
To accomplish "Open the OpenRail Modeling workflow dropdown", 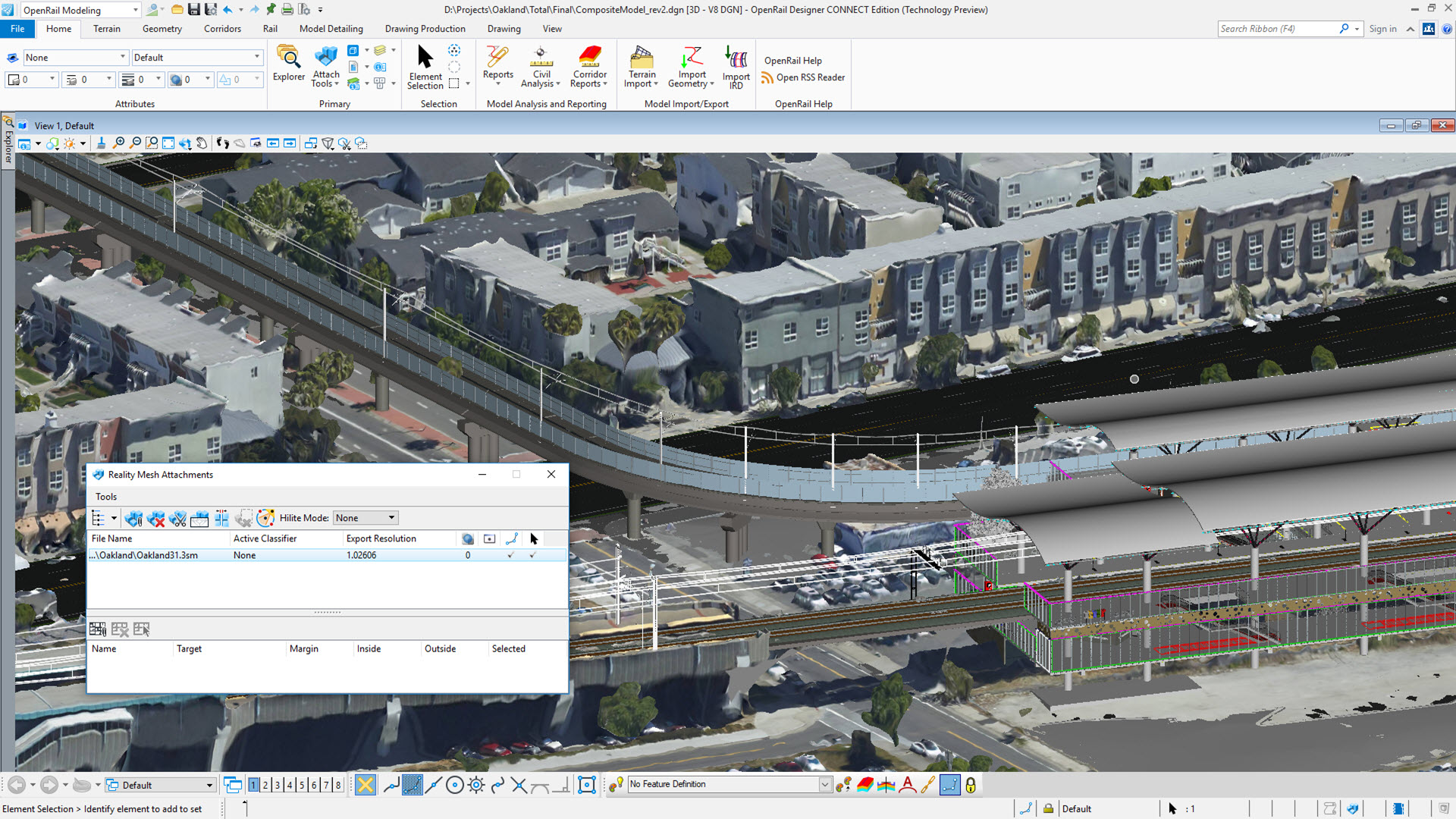I will point(136,10).
